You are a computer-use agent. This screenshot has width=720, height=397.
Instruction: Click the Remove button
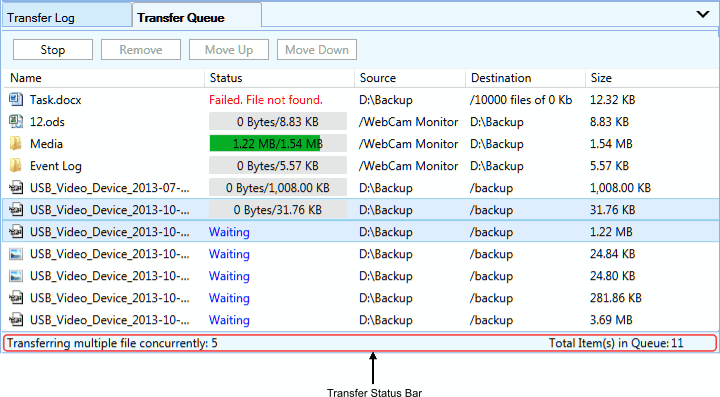tap(141, 50)
